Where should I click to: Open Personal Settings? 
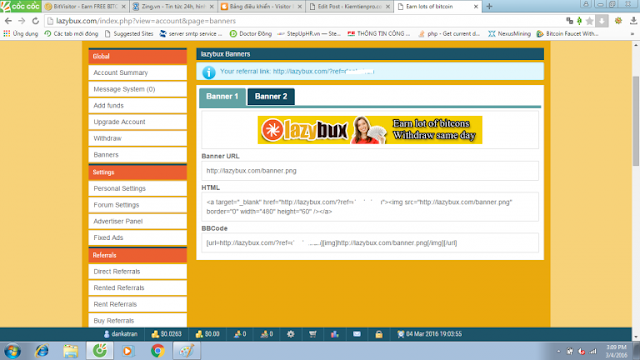(138, 189)
